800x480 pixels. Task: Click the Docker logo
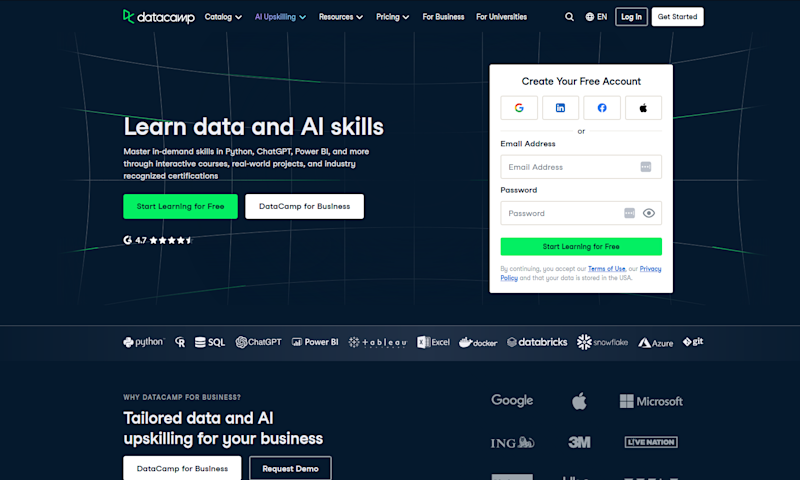(x=478, y=342)
